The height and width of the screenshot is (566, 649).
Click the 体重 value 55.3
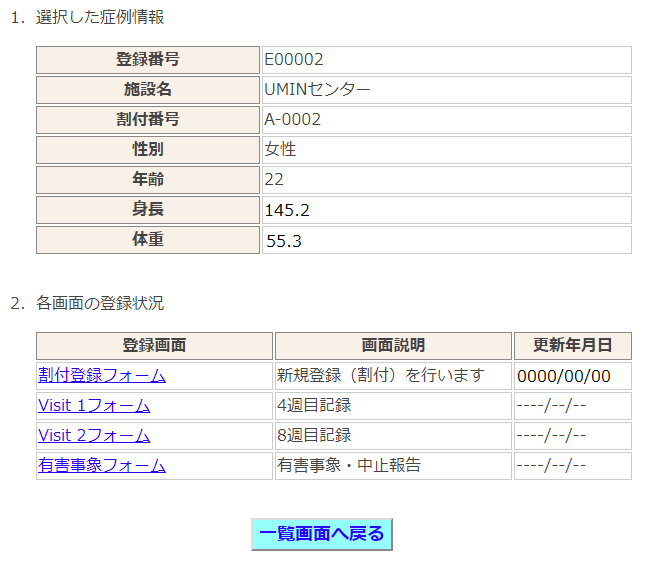point(285,241)
